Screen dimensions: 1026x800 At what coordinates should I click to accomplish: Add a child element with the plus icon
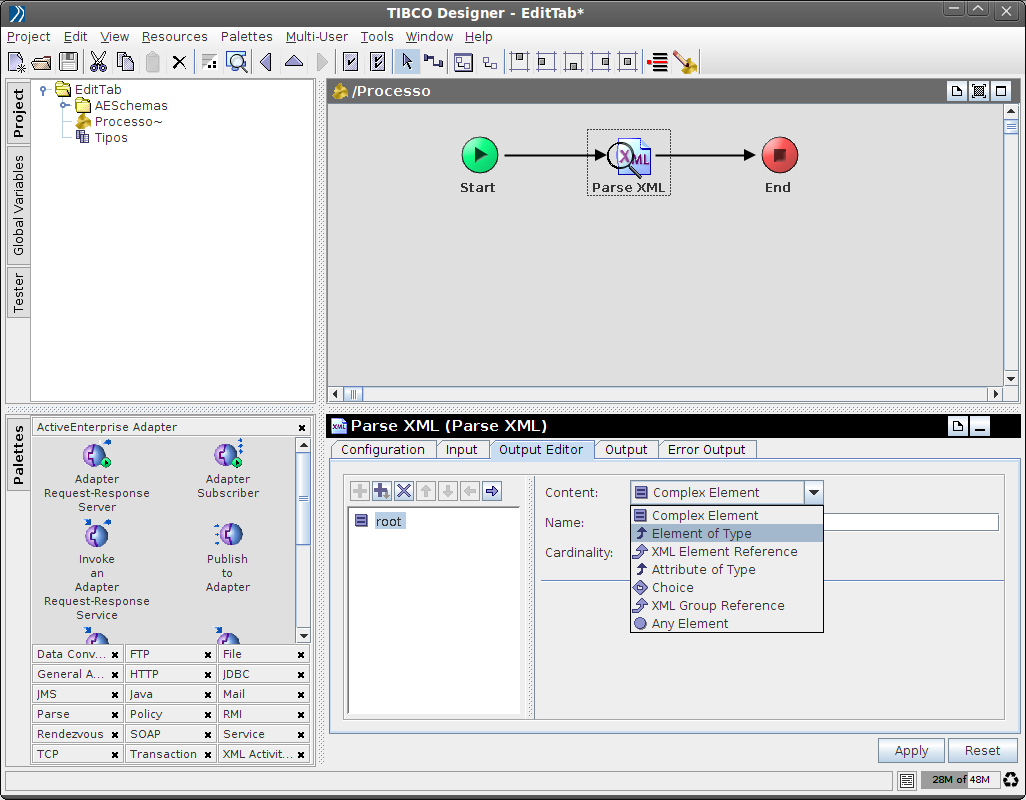point(381,490)
